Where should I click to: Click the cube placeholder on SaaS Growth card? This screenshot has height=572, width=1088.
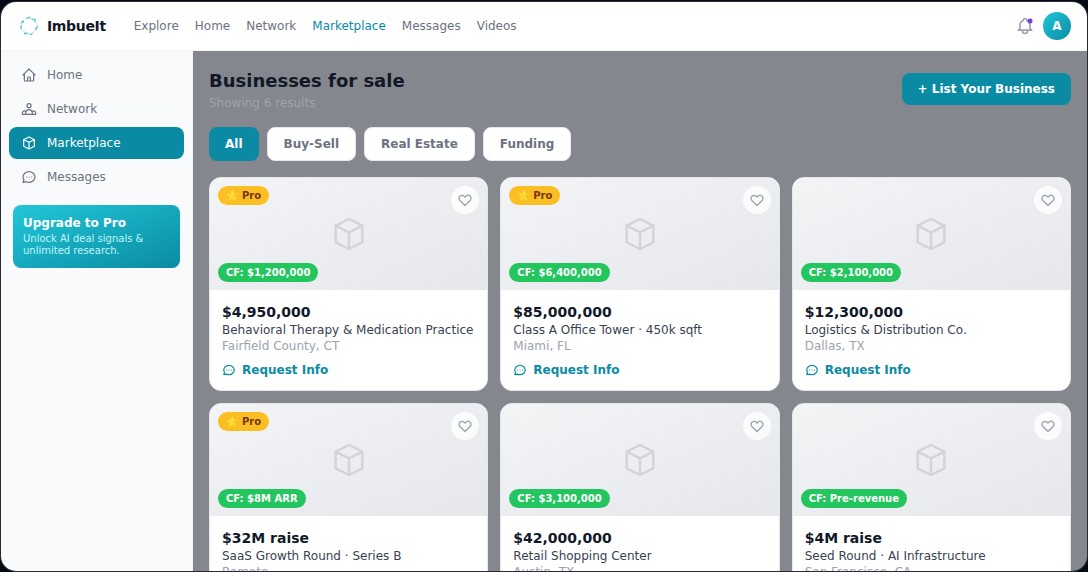(348, 460)
